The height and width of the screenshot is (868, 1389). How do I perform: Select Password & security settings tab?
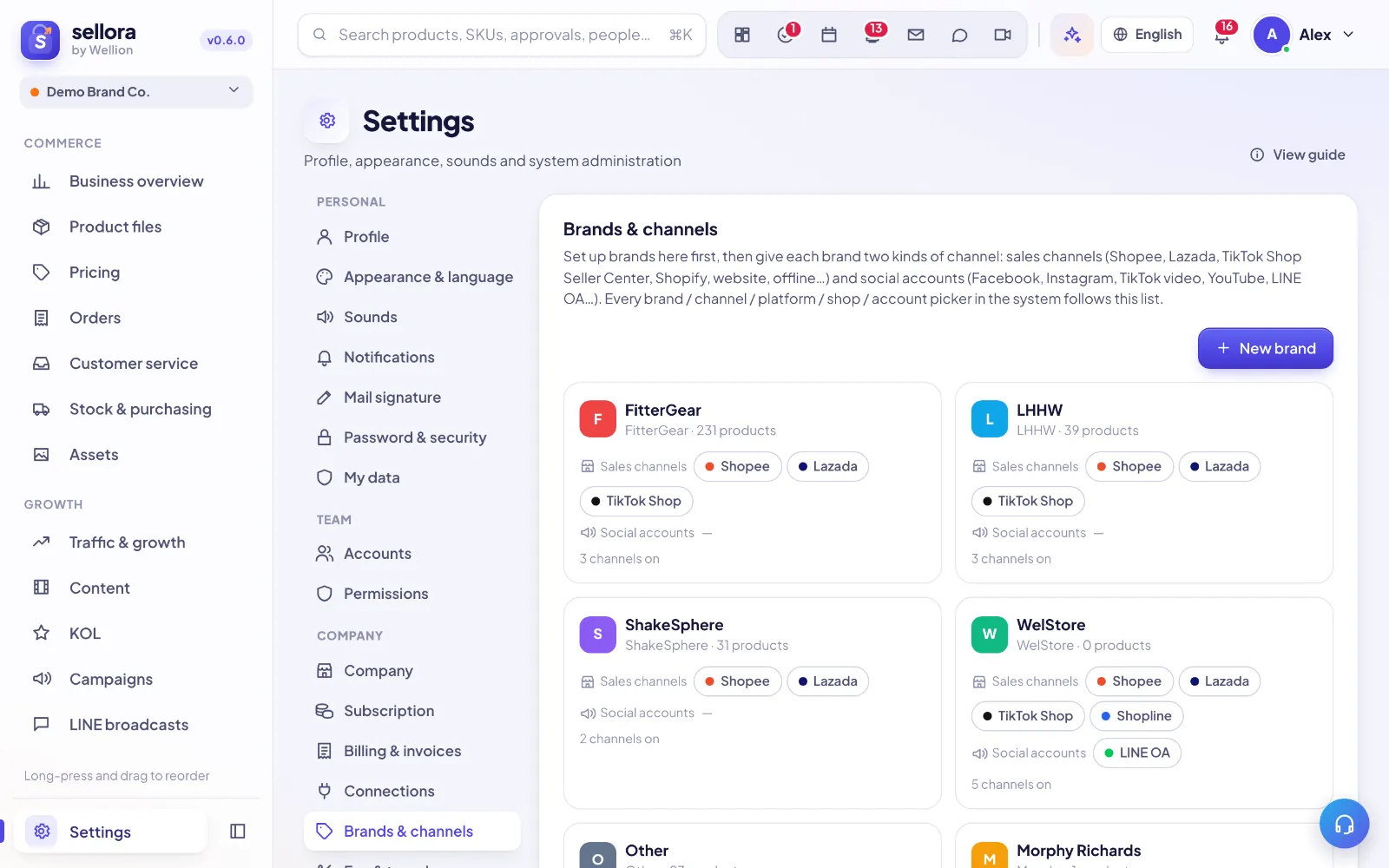coord(412,437)
